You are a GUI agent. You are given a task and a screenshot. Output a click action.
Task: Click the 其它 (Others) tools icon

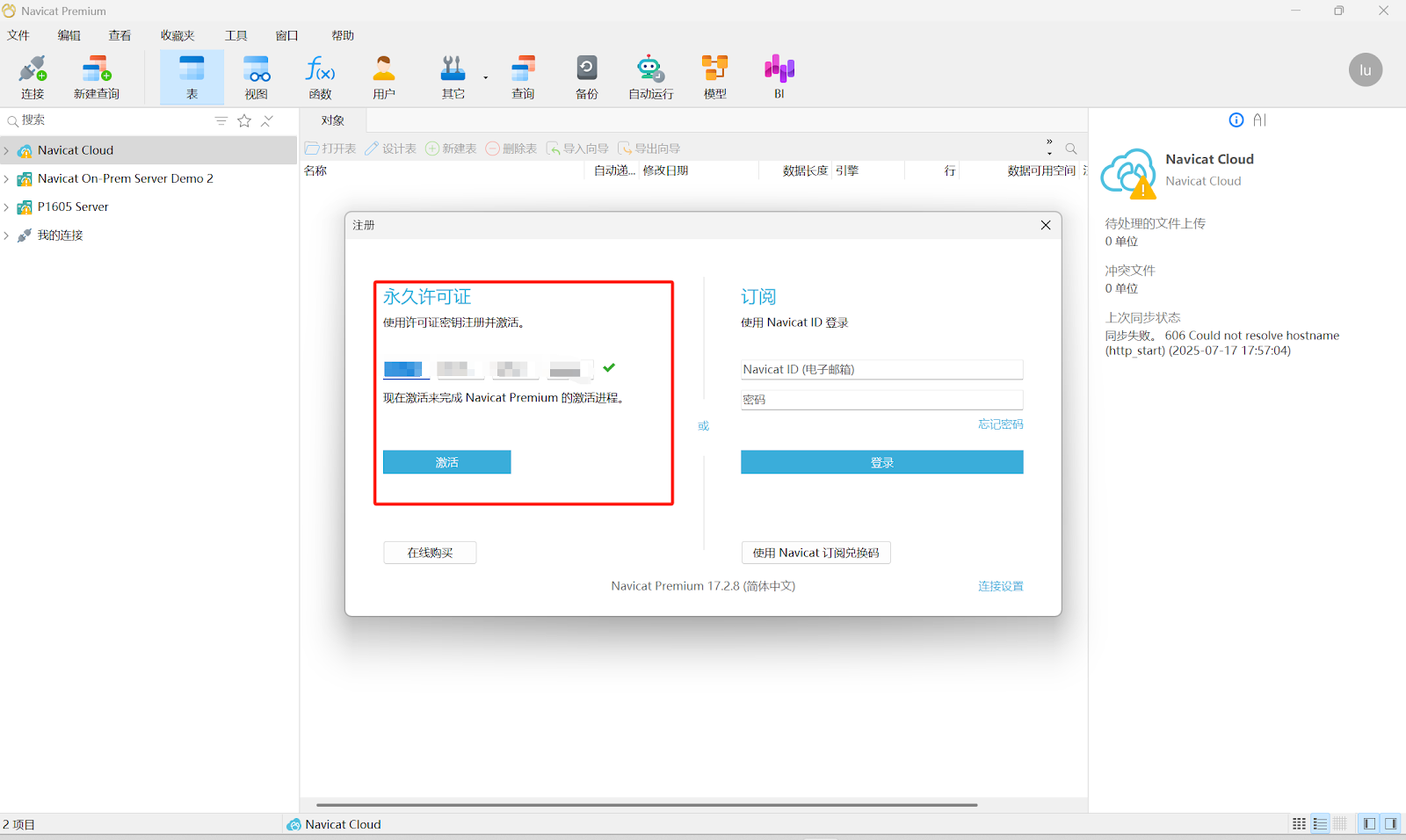[x=453, y=77]
